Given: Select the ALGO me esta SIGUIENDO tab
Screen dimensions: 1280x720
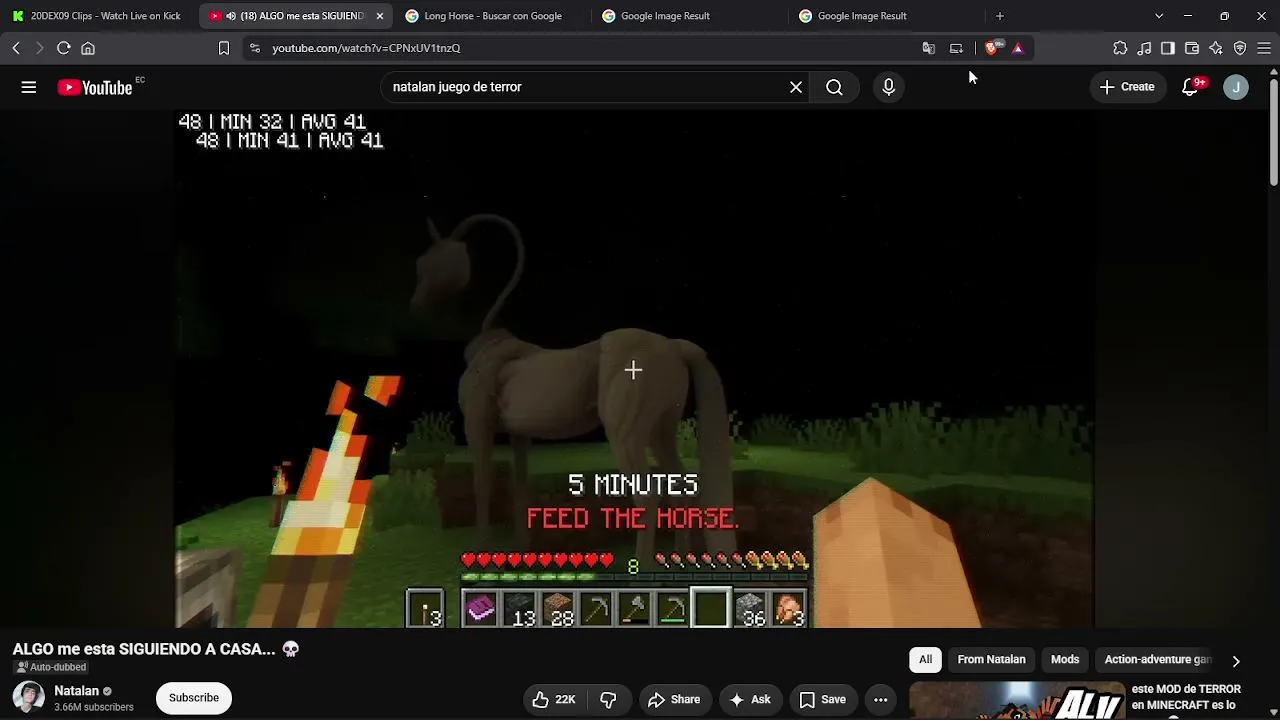Looking at the screenshot, I should pos(295,16).
